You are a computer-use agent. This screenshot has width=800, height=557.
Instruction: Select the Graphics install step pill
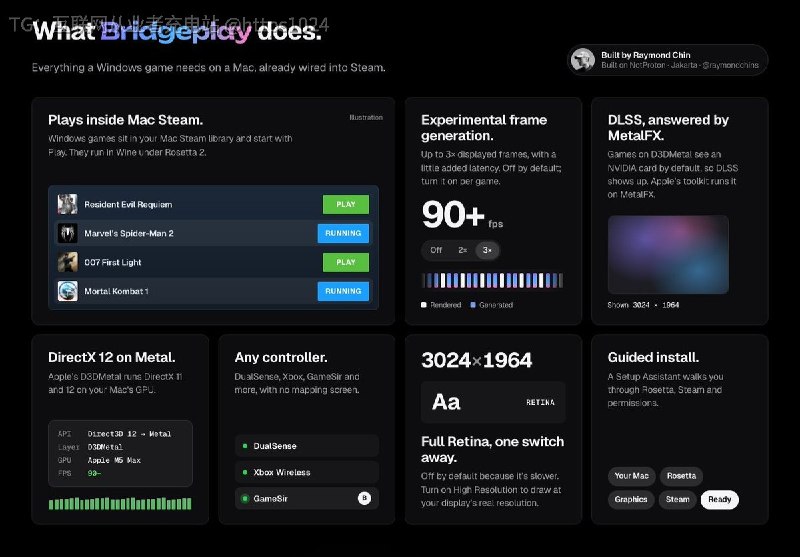pos(631,499)
